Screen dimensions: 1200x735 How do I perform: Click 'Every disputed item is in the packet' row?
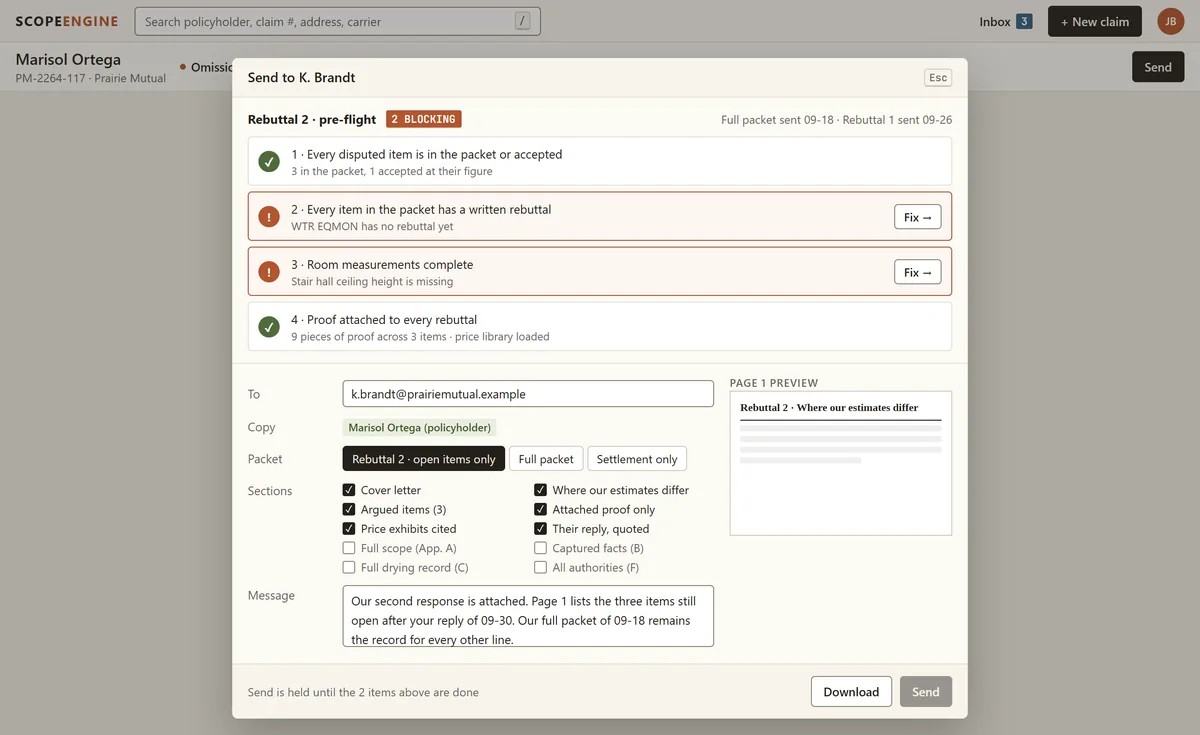600,162
